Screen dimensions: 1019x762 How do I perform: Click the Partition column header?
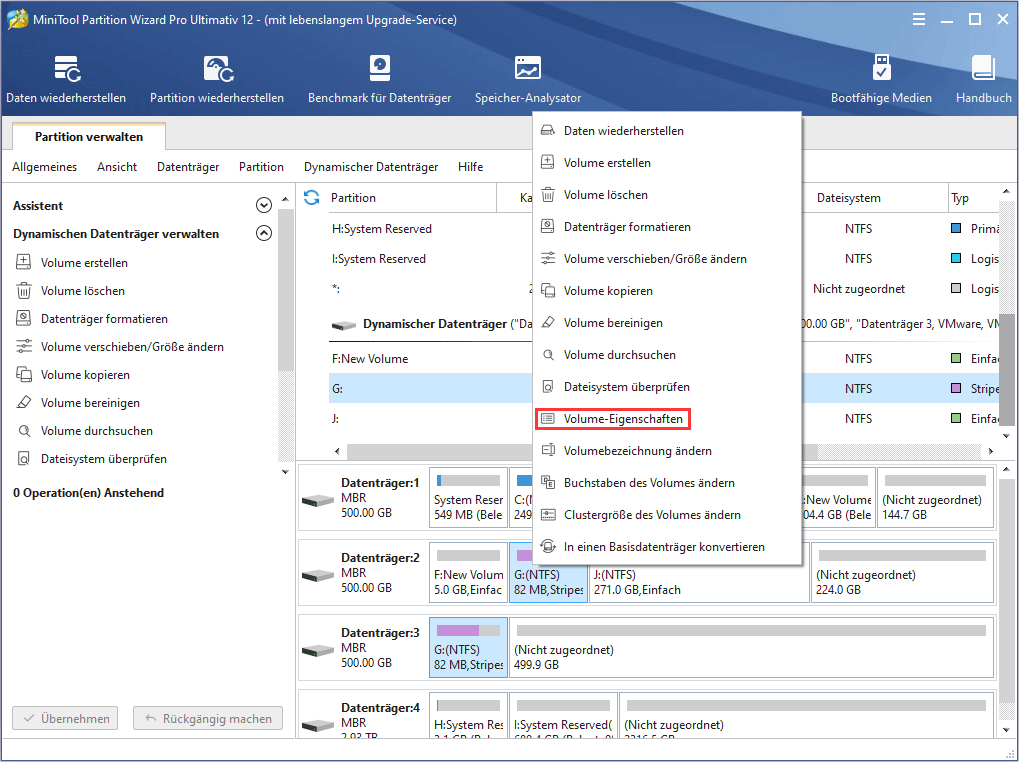pyautogui.click(x=412, y=197)
